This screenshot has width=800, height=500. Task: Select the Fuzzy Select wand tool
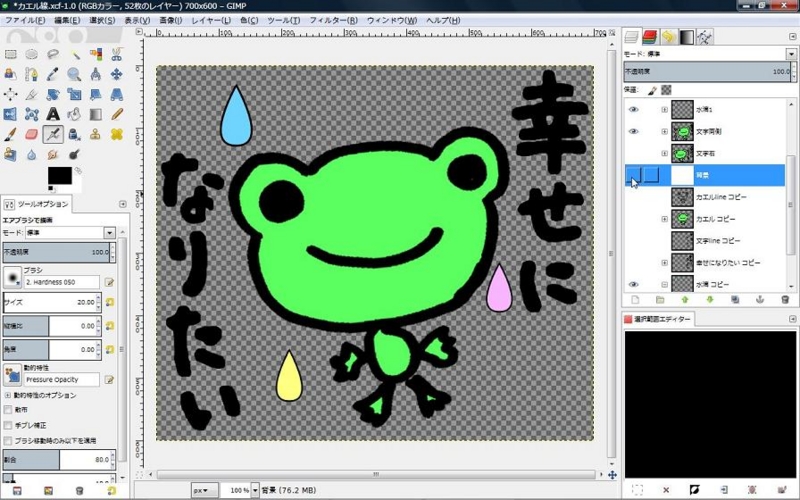click(74, 54)
